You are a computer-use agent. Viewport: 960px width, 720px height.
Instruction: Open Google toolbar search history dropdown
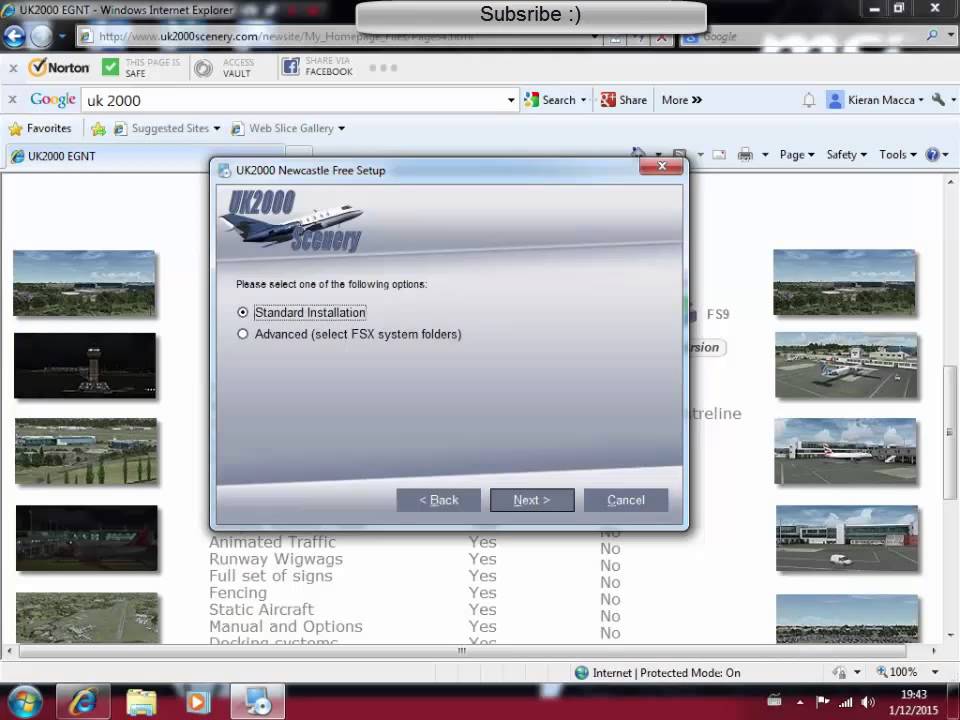[x=511, y=100]
